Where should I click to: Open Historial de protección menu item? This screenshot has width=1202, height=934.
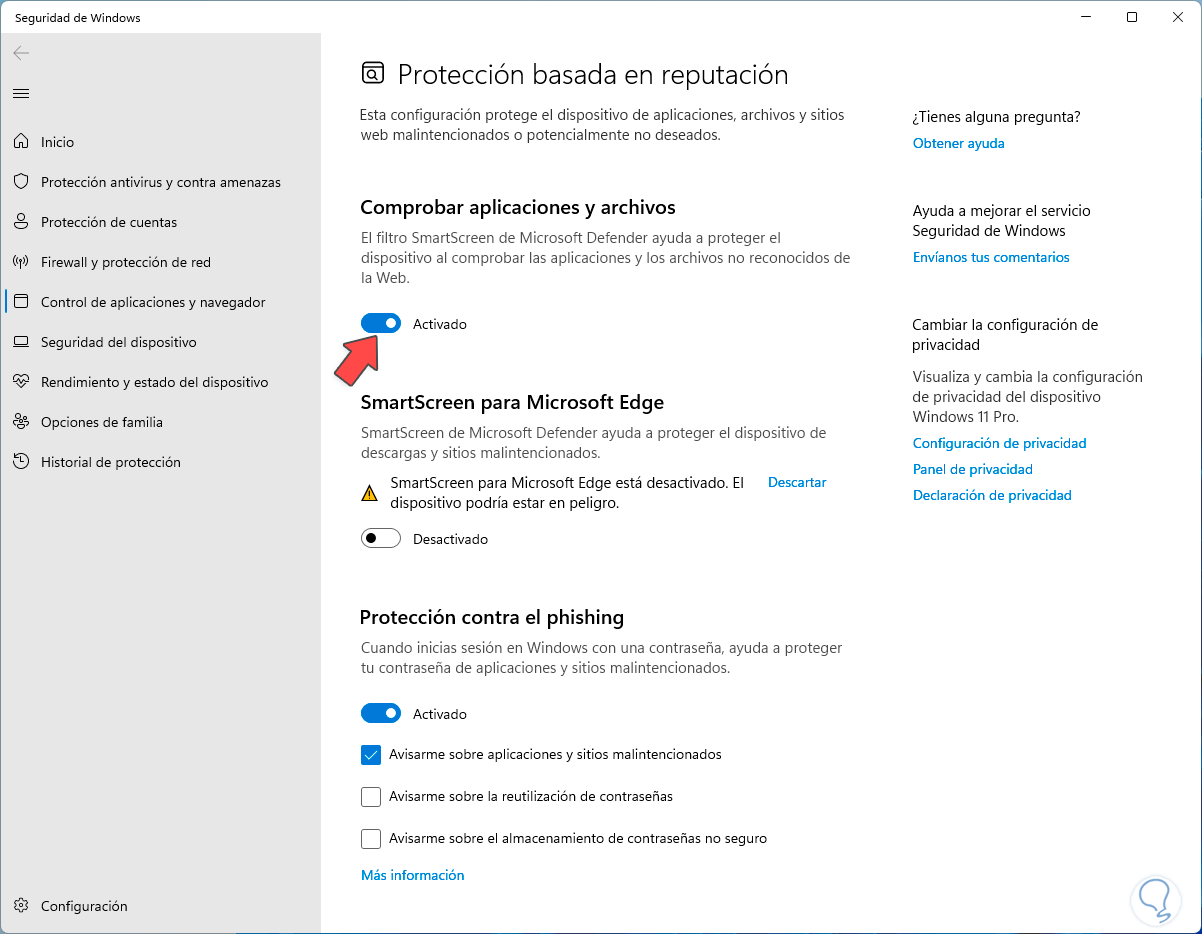point(110,462)
